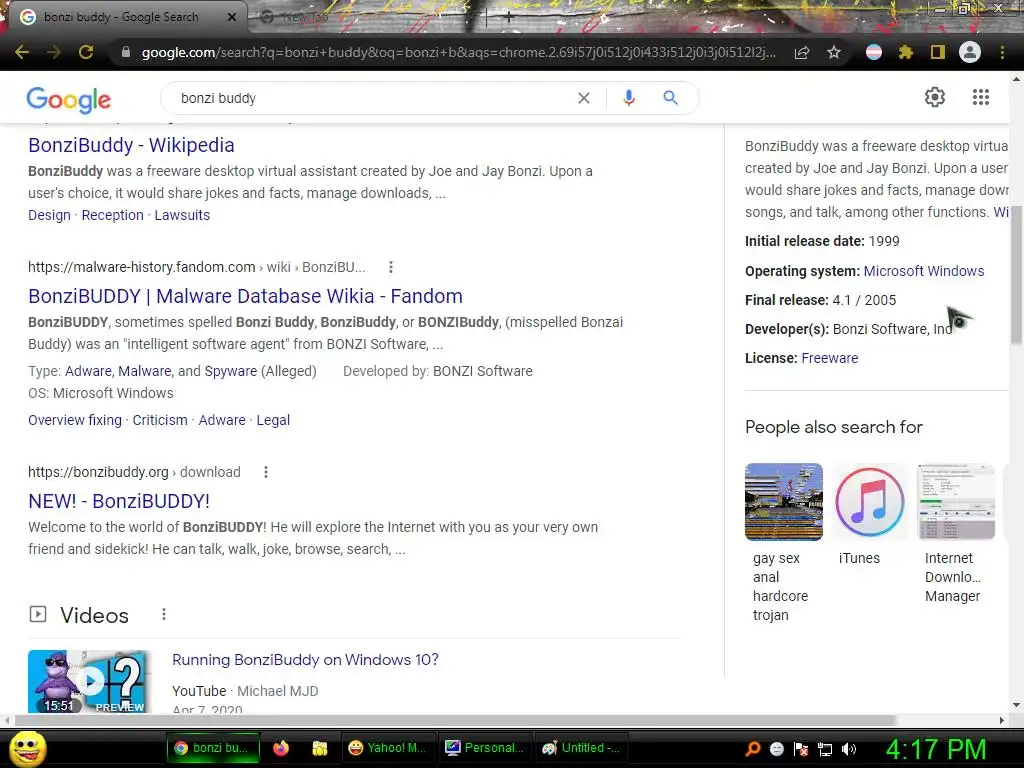Click the address bar URL
This screenshot has height=768, width=1024.
[x=458, y=52]
